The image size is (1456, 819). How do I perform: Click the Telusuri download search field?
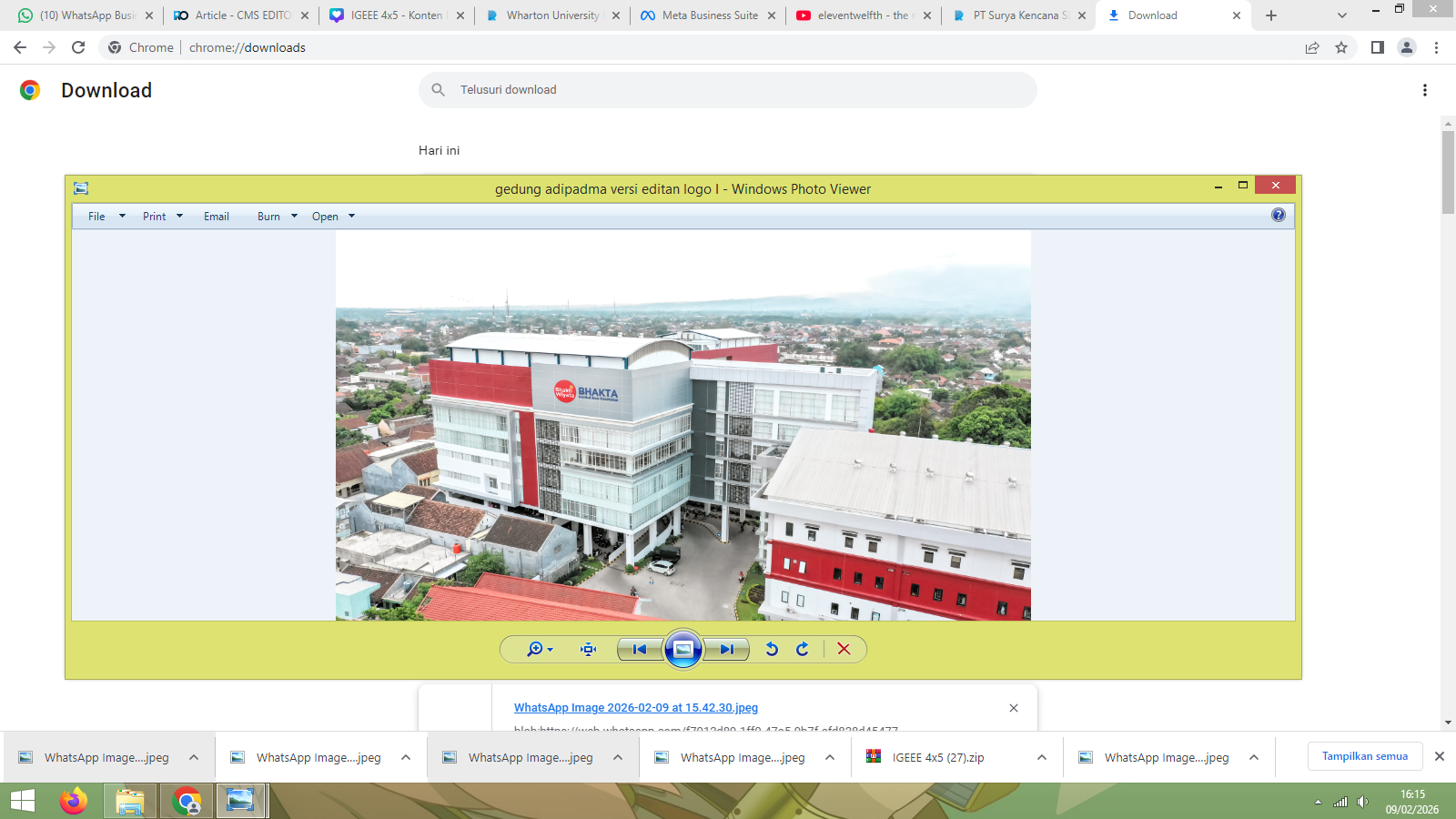(x=728, y=90)
